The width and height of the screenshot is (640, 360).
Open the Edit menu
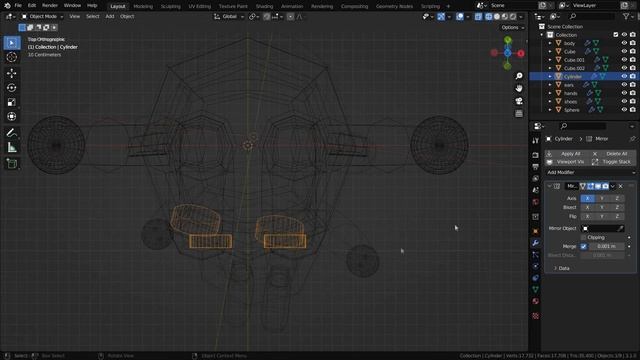(x=32, y=6)
